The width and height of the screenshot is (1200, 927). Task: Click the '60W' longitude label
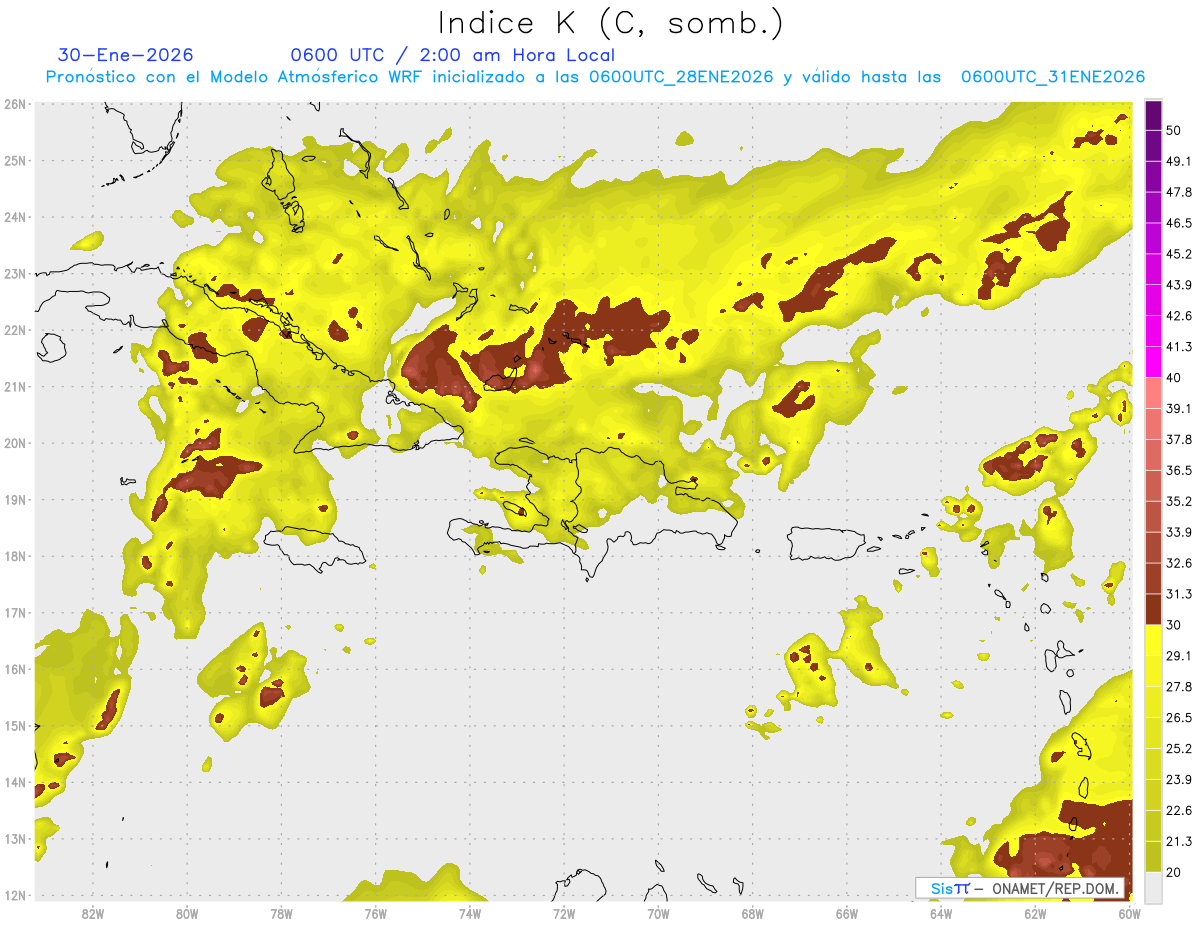pos(1129,913)
